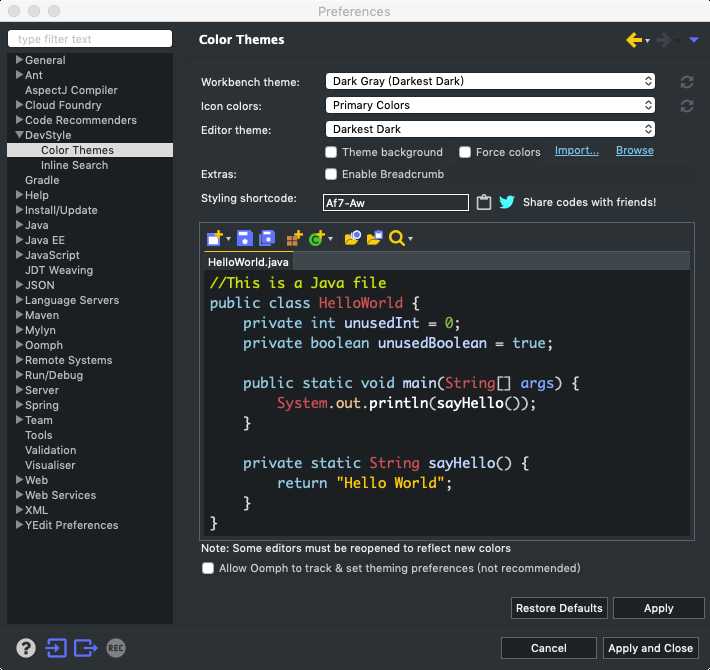Select Tools preference page
Image resolution: width=710 pixels, height=670 pixels.
(38, 435)
